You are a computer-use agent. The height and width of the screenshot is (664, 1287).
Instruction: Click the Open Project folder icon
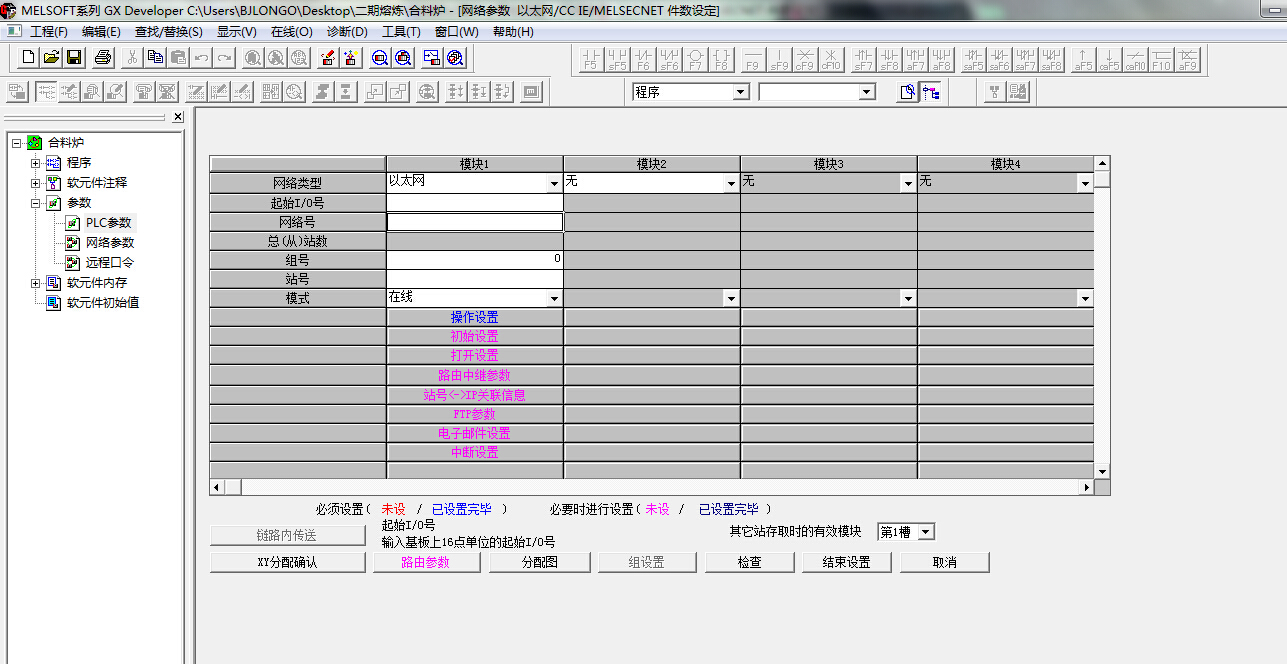coord(51,58)
